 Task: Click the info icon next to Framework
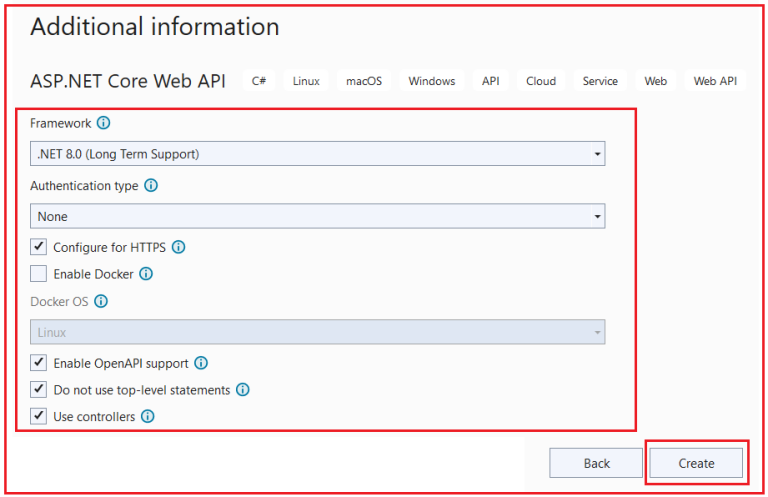point(104,124)
